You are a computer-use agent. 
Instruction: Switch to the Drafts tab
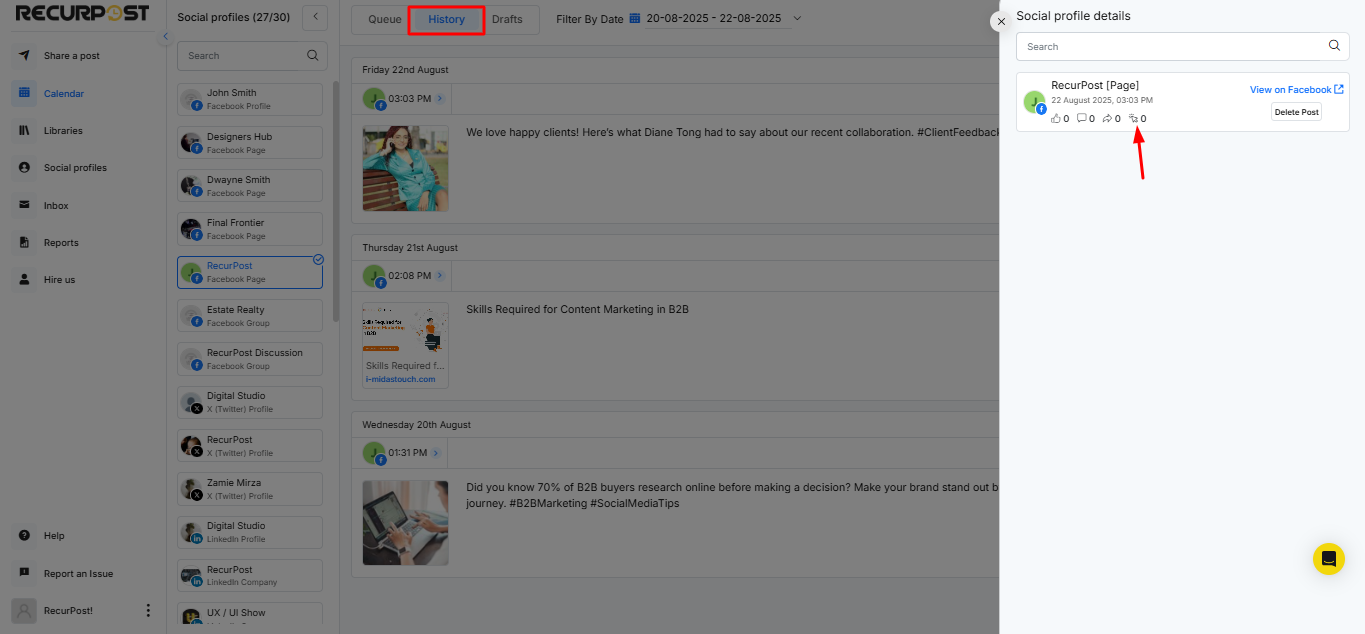point(507,19)
